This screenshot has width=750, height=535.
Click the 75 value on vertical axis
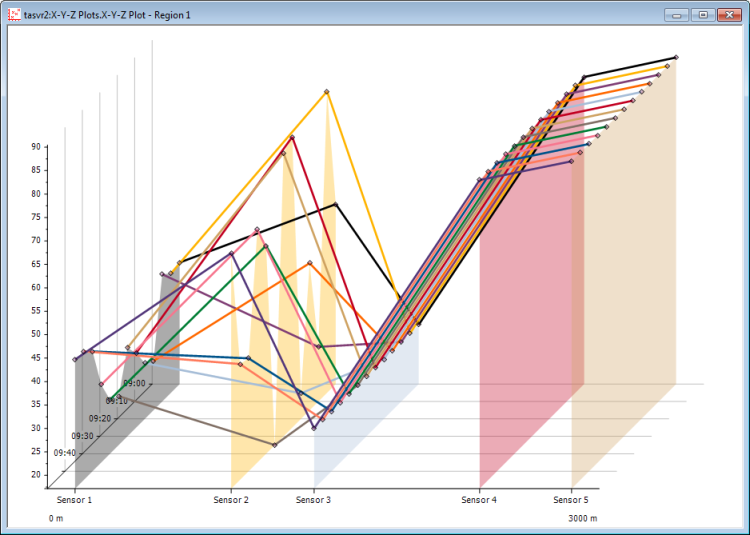point(36,217)
